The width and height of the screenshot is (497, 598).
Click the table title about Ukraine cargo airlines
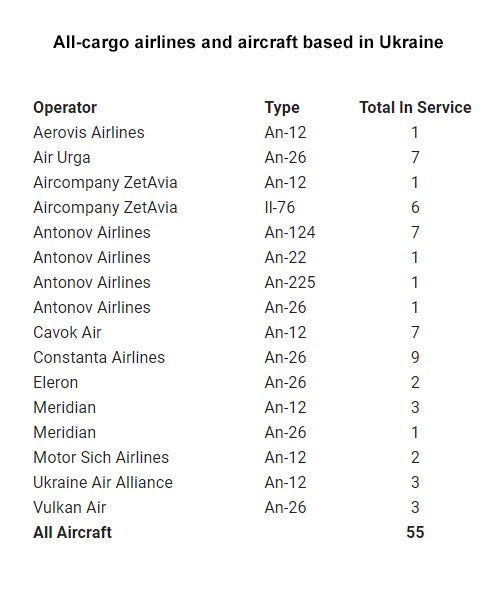point(248,42)
